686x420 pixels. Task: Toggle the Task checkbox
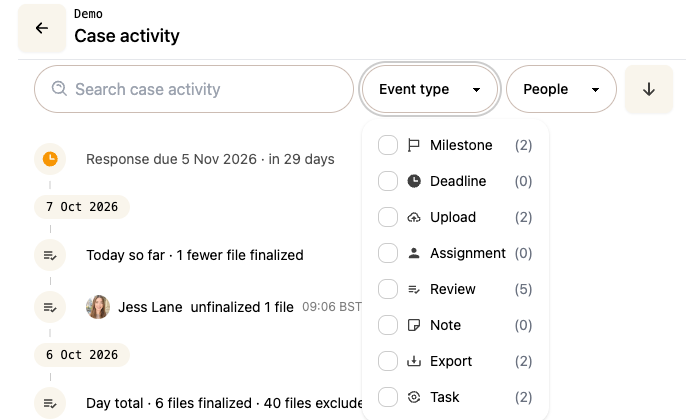coord(388,397)
